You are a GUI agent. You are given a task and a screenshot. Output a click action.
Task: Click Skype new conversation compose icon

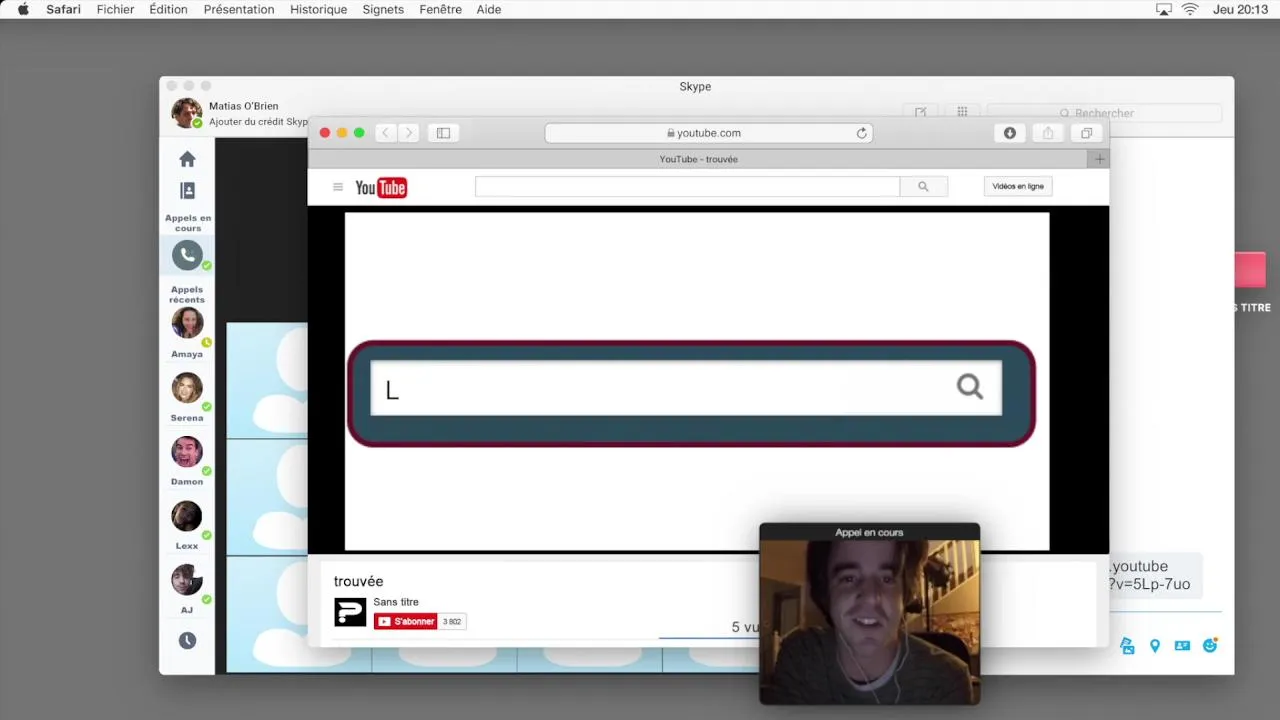(x=920, y=113)
